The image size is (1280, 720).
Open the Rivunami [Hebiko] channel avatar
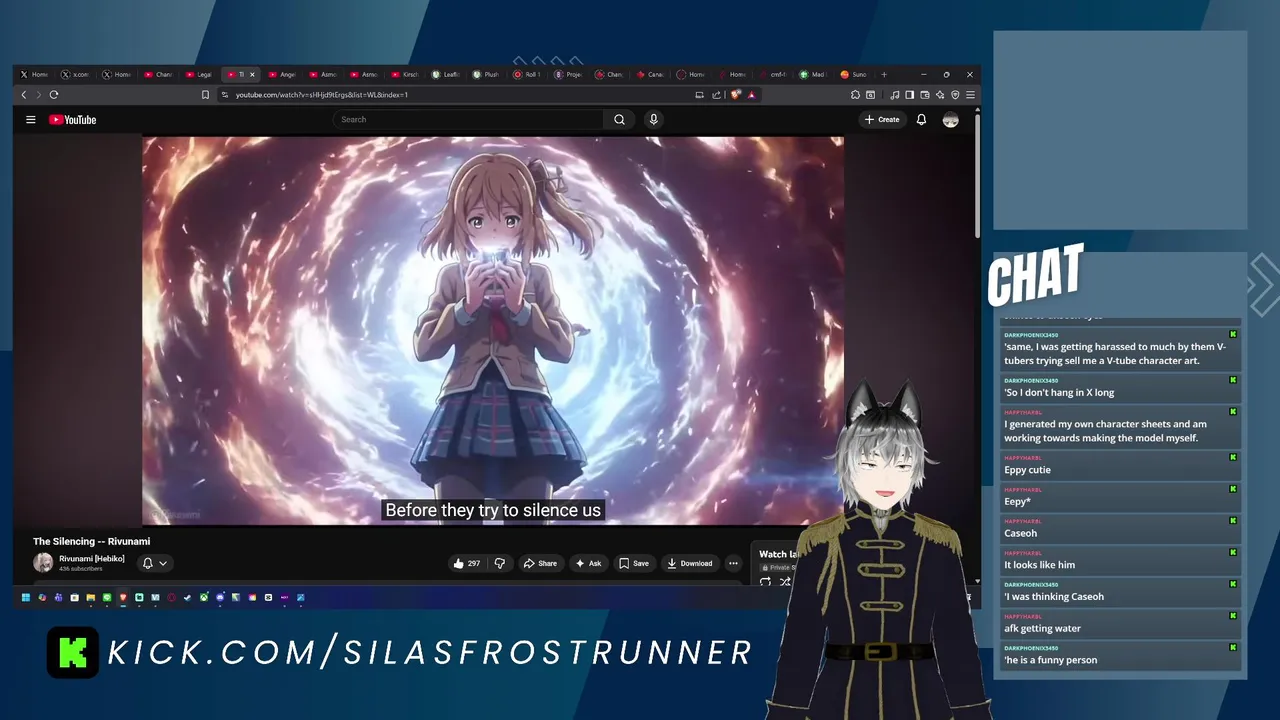click(x=43, y=562)
